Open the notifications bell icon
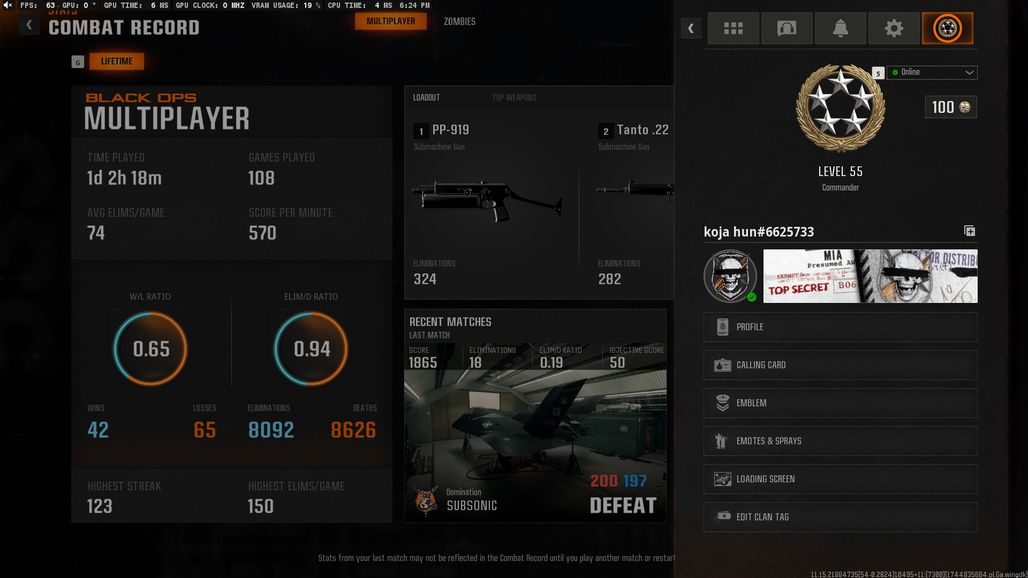Viewport: 1028px width, 578px height. tap(840, 28)
